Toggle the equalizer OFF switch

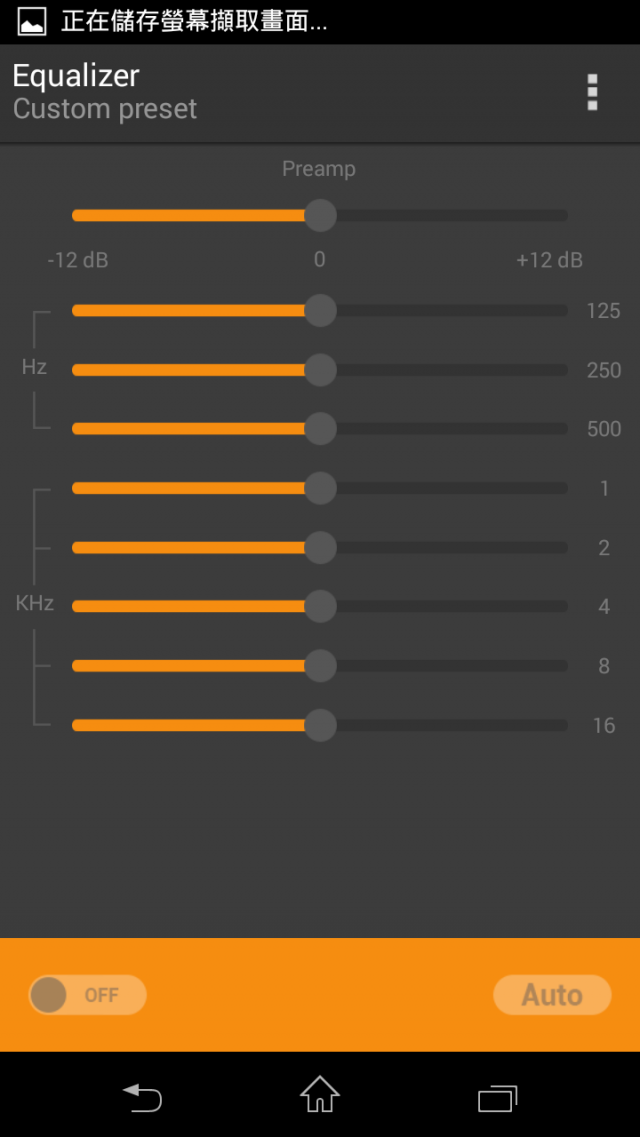pyautogui.click(x=87, y=994)
